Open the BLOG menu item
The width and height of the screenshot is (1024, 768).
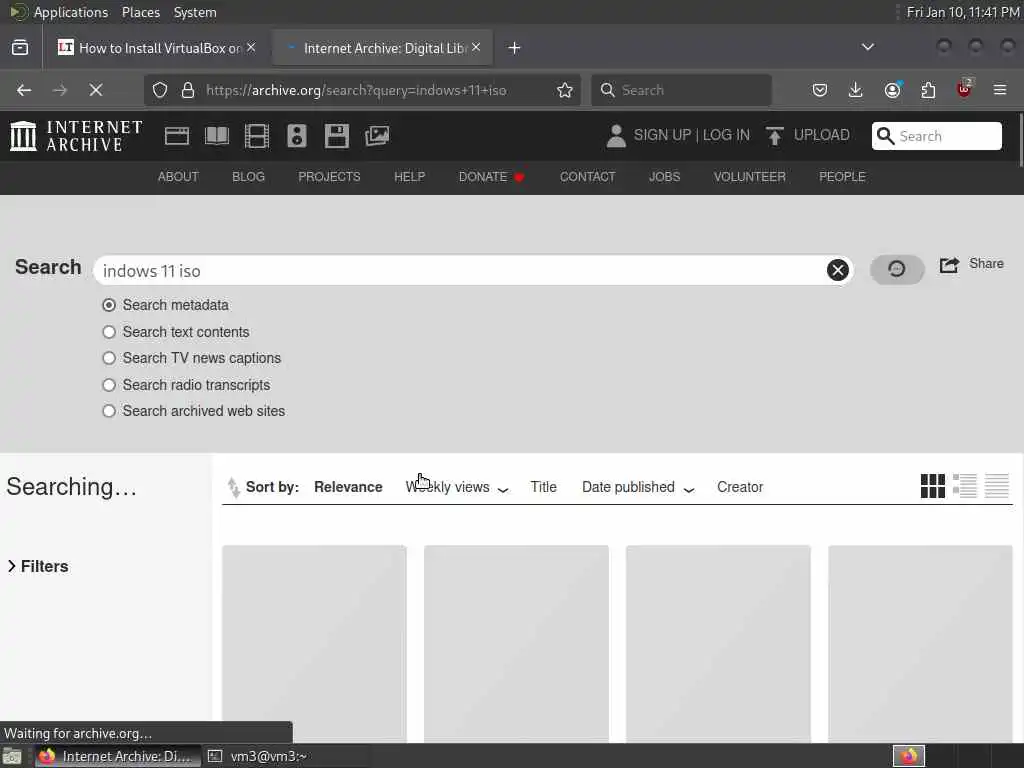248,177
